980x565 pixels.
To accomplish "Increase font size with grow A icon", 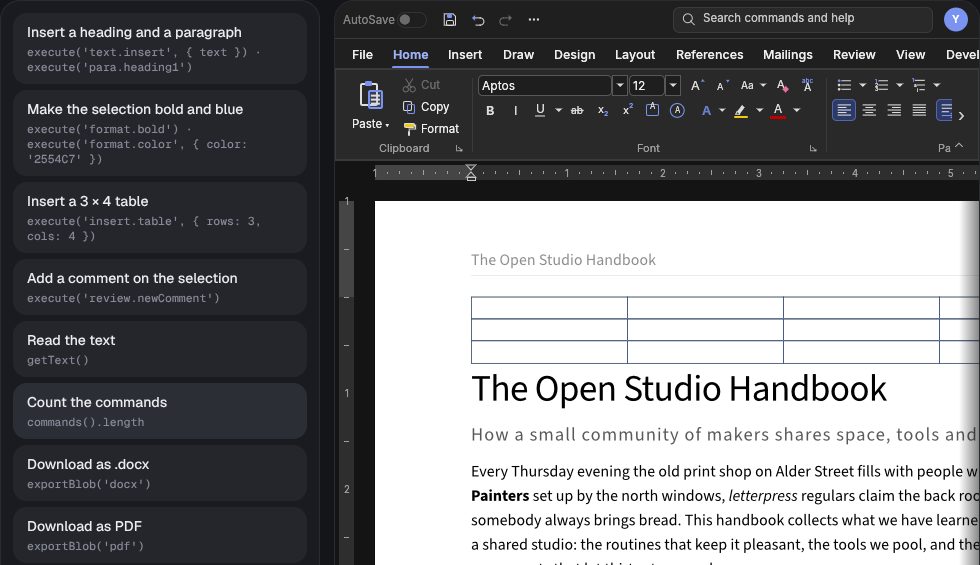I will (697, 86).
